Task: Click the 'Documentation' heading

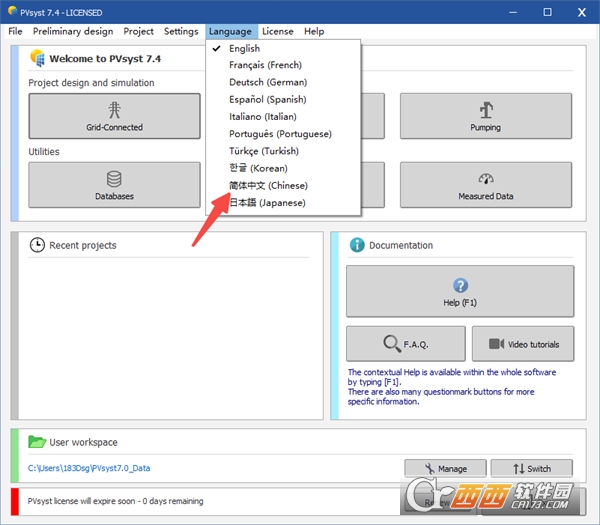Action: (401, 245)
